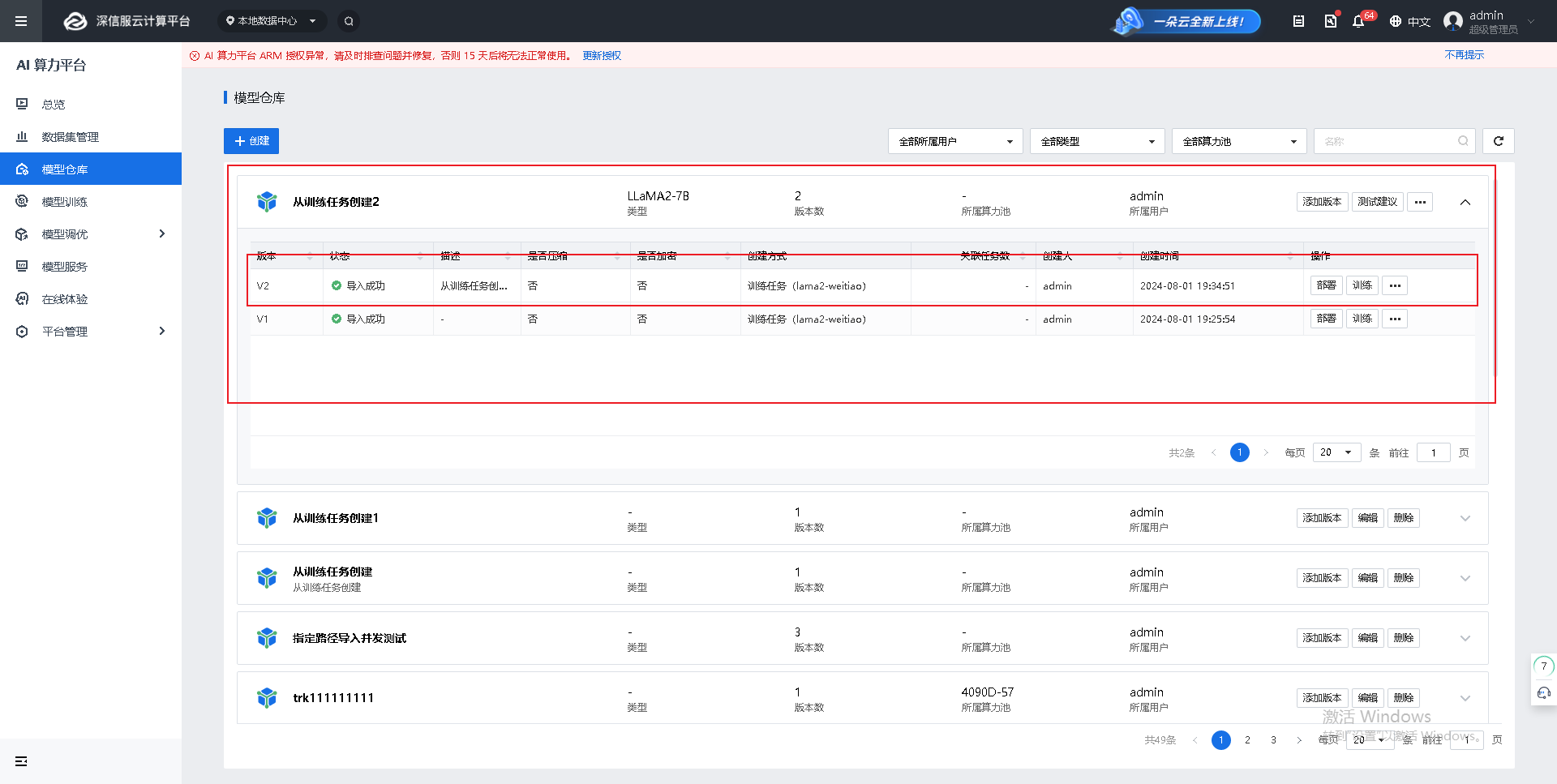Viewport: 1557px width, 784px height.
Task: Click model icon of trk111111111
Action: tap(267, 697)
